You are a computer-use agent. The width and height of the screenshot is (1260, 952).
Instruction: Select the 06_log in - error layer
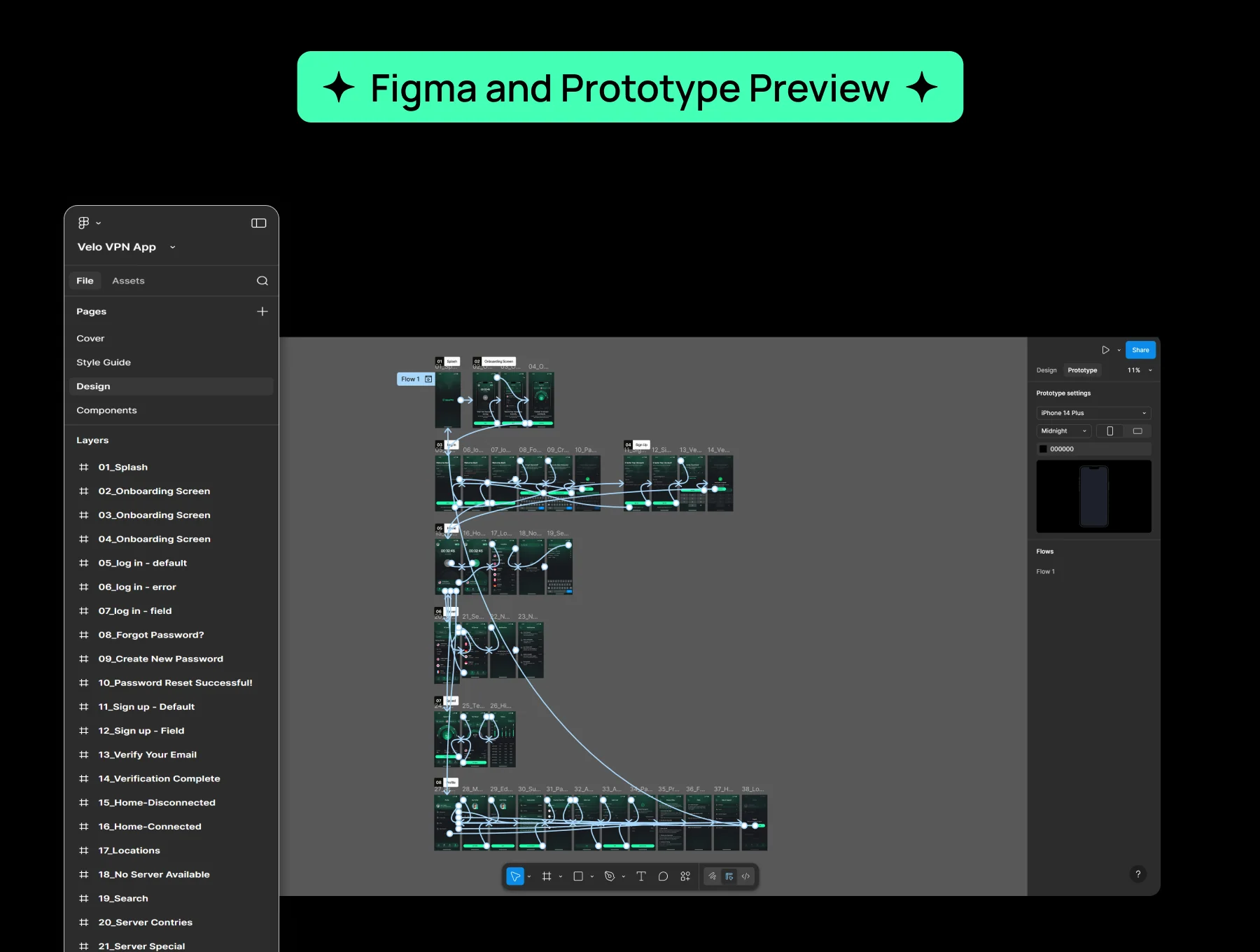(x=137, y=587)
